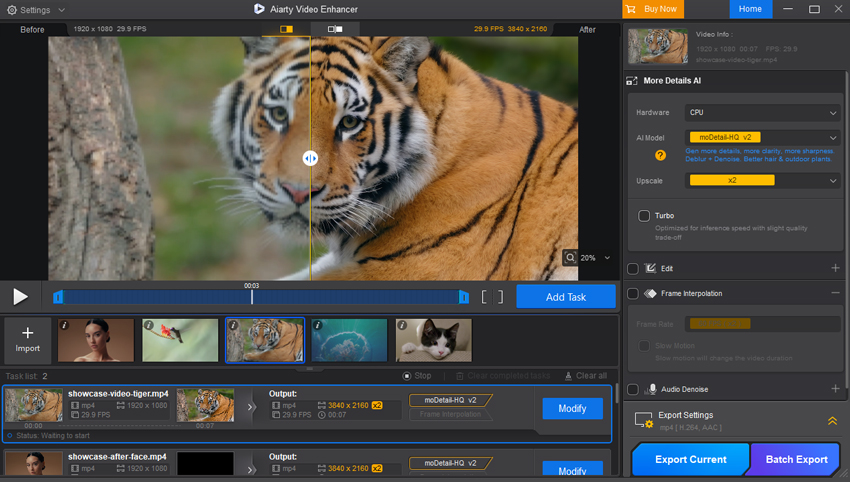The image size is (850, 482).
Task: Click the timeline end trim handle
Action: click(x=464, y=297)
